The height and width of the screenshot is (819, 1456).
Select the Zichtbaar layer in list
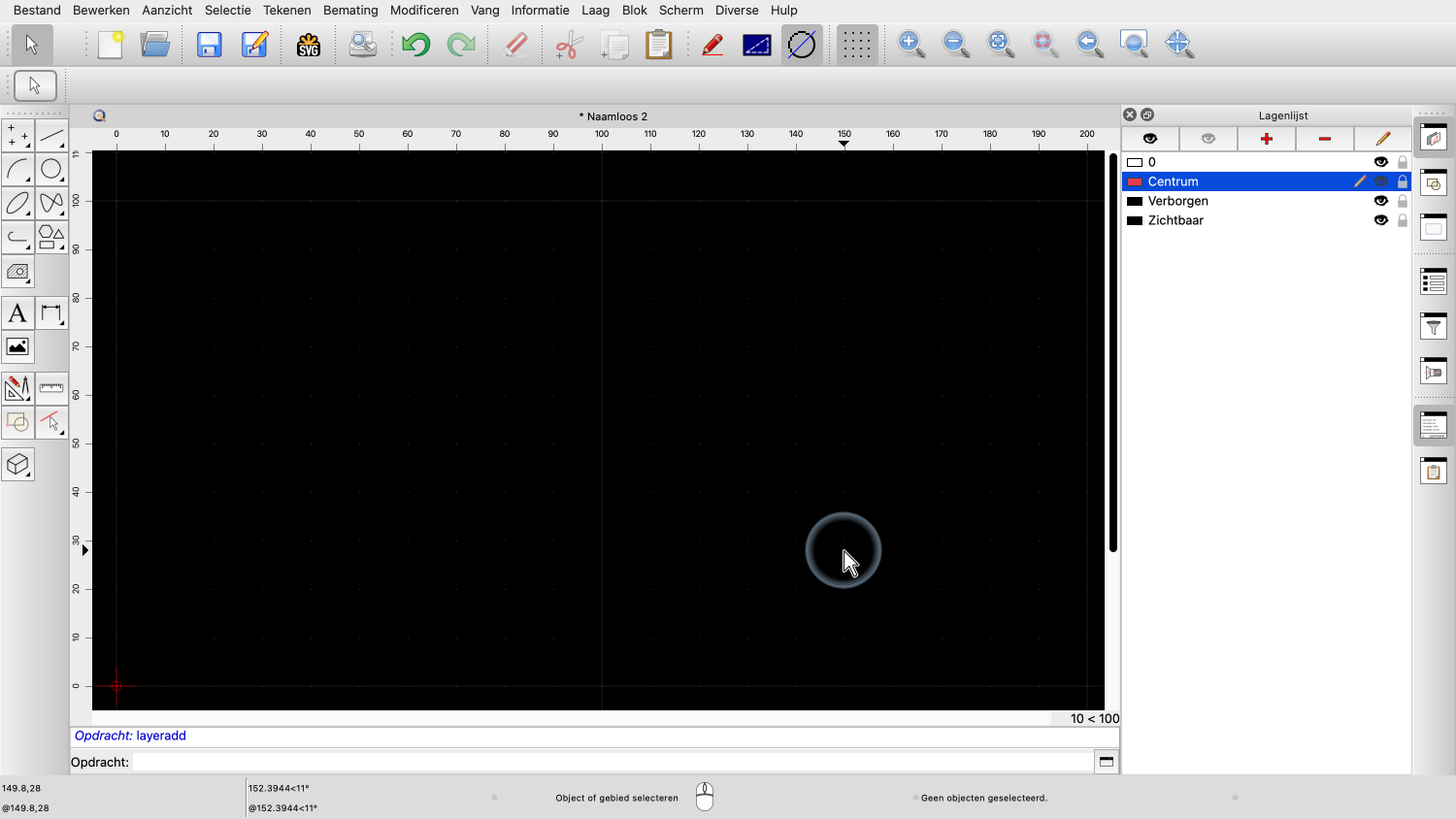[1175, 220]
